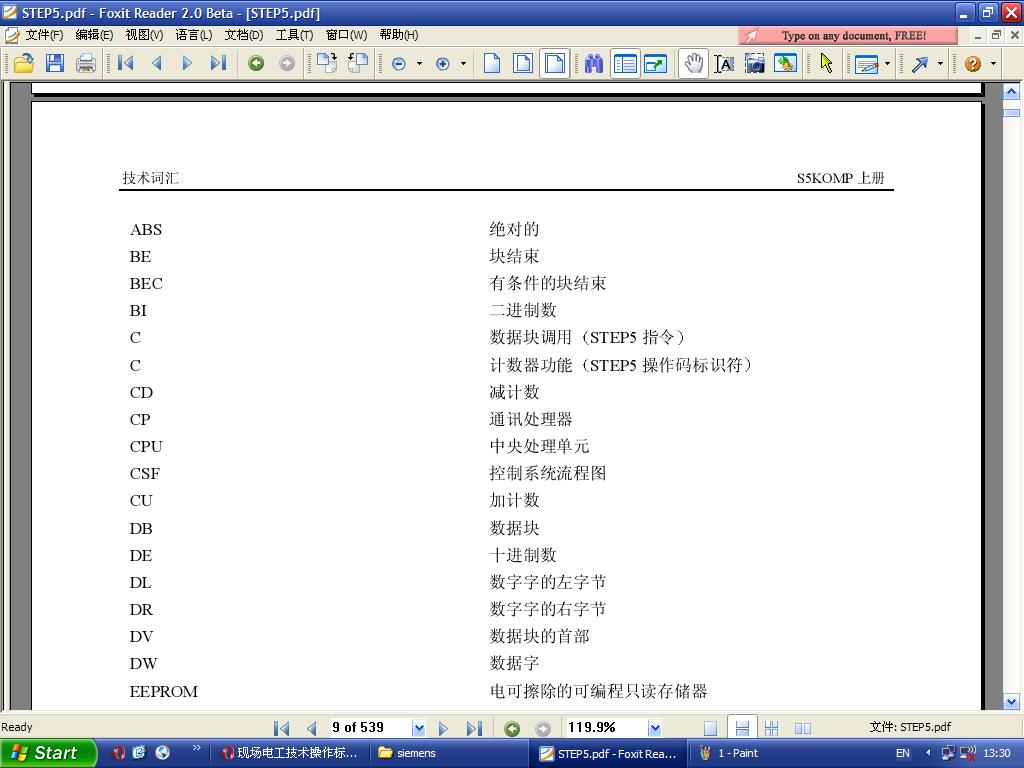This screenshot has height=768, width=1024.
Task: Take a snapshot with the camera icon
Action: (x=755, y=64)
